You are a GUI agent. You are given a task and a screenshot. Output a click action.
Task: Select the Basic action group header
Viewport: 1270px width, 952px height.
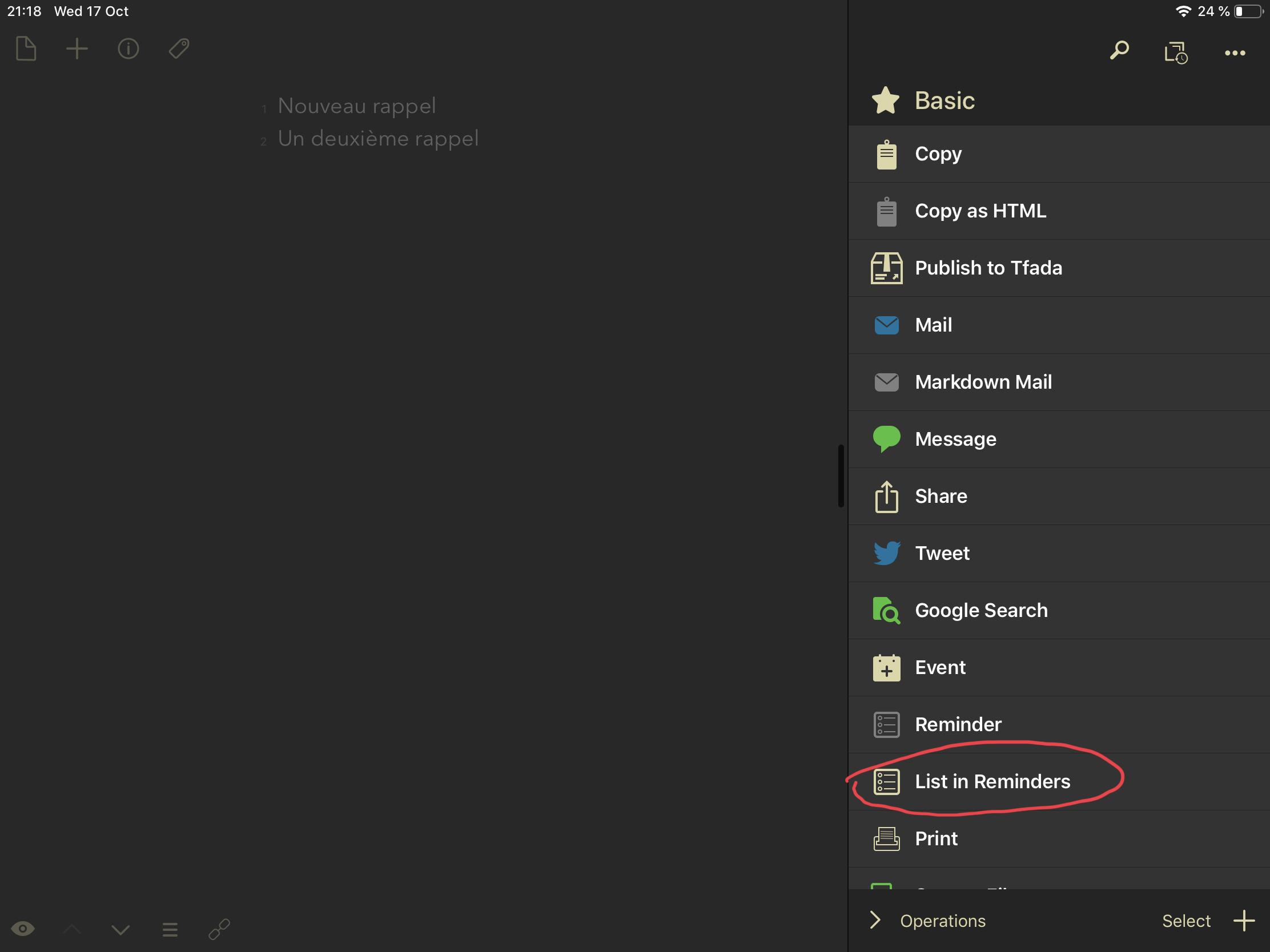coord(944,100)
